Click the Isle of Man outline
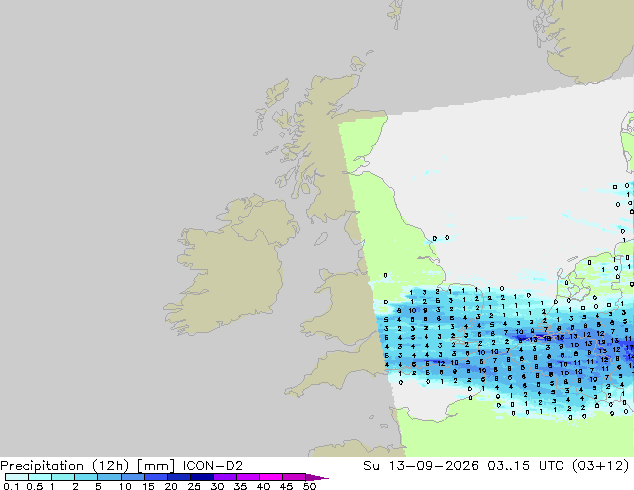Image resolution: width=634 pixels, height=490 pixels. pos(321,239)
